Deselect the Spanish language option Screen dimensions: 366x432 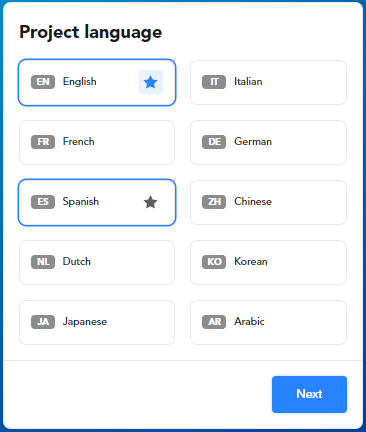97,202
